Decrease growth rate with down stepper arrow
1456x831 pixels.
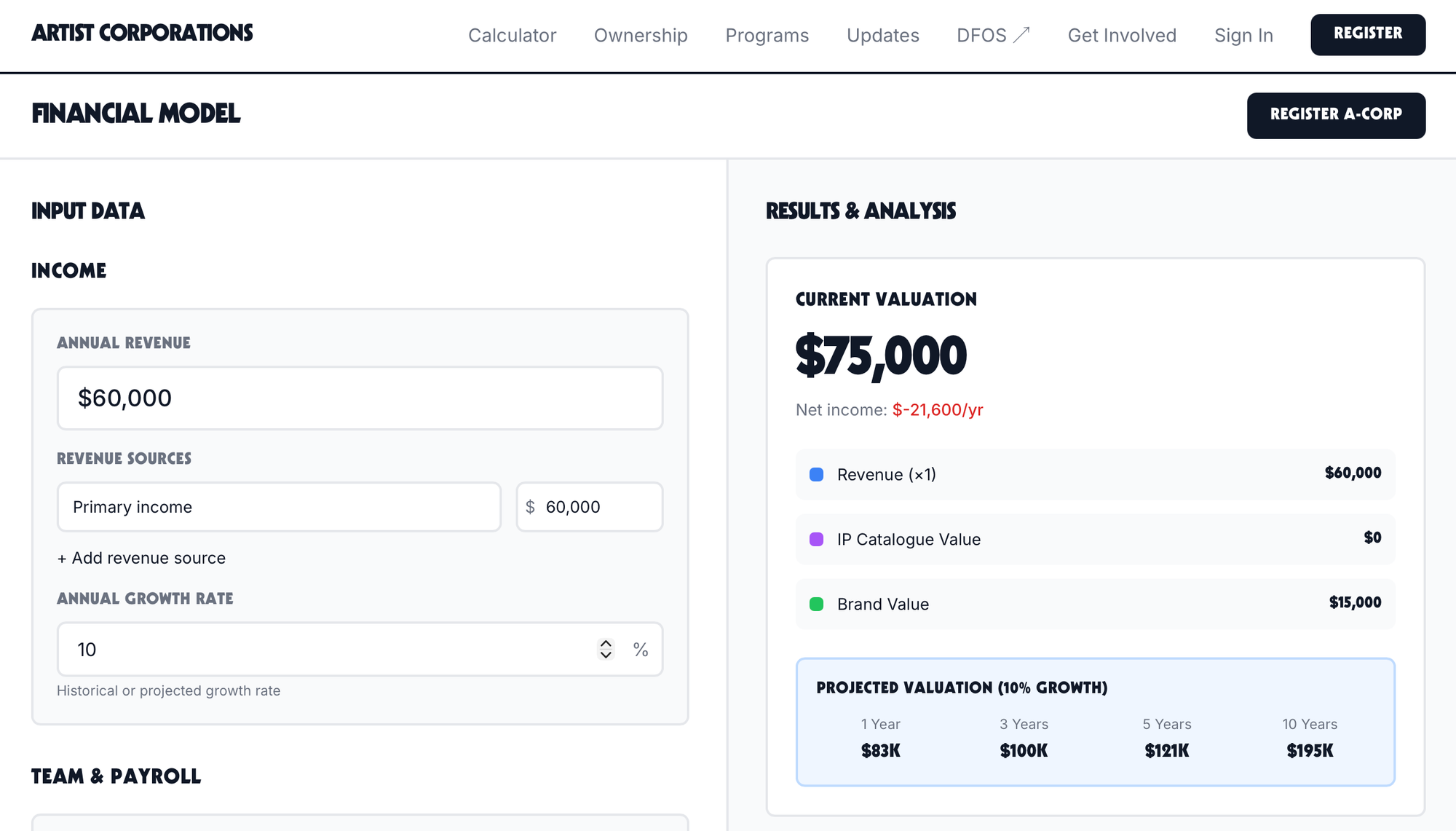(606, 655)
